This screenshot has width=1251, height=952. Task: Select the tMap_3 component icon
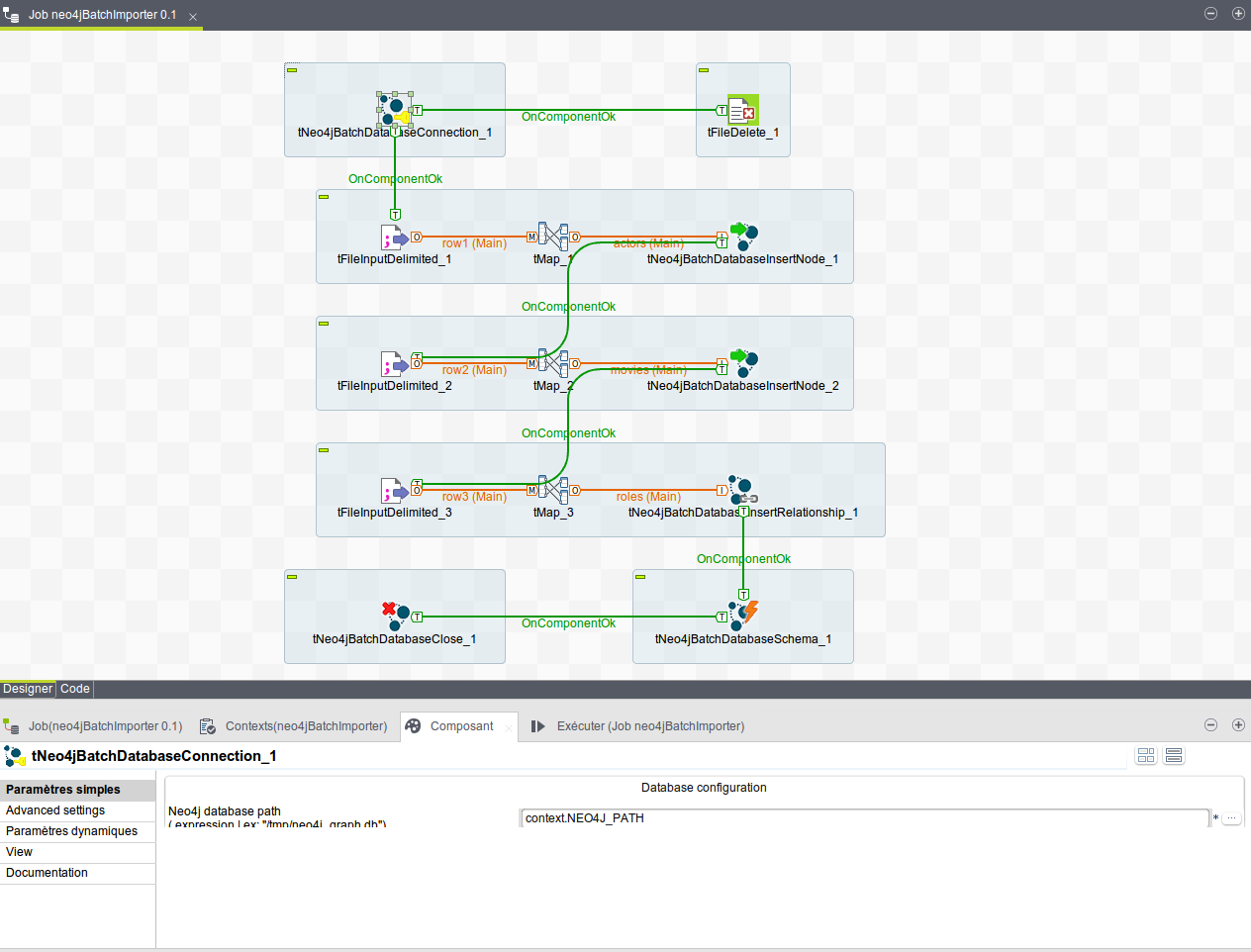pyautogui.click(x=553, y=490)
